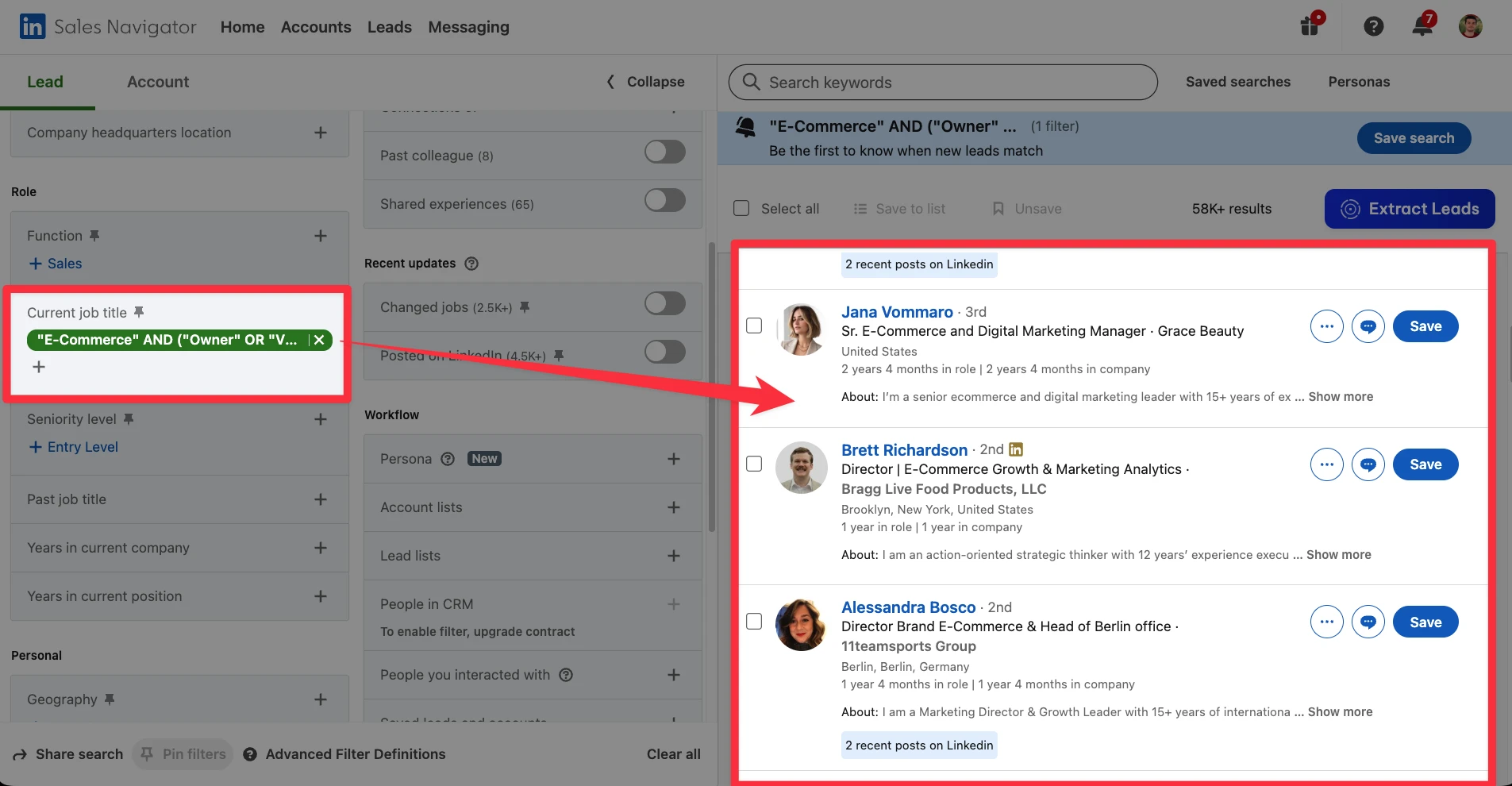Viewport: 1512px width, 786px height.
Task: Collapse the filters panel
Action: (x=645, y=82)
